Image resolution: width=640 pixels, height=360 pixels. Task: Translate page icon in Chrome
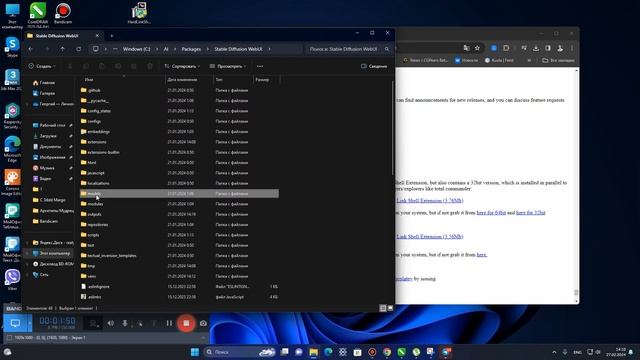point(467,48)
